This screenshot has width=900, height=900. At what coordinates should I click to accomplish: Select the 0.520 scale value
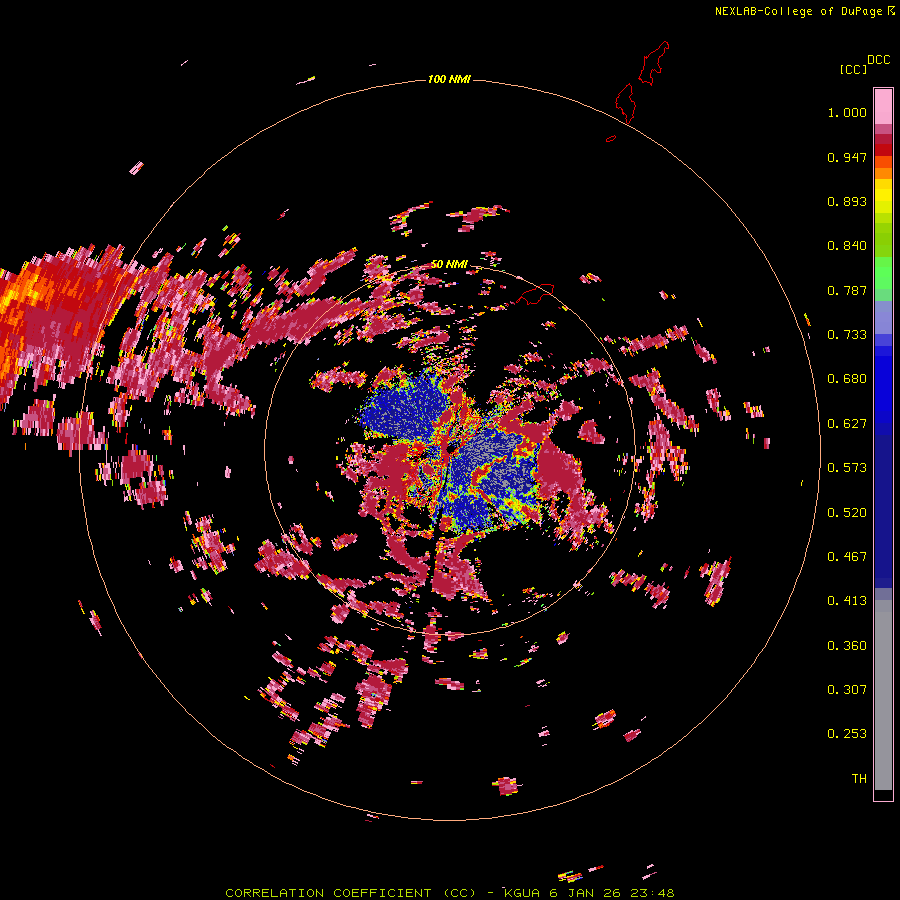coord(847,513)
